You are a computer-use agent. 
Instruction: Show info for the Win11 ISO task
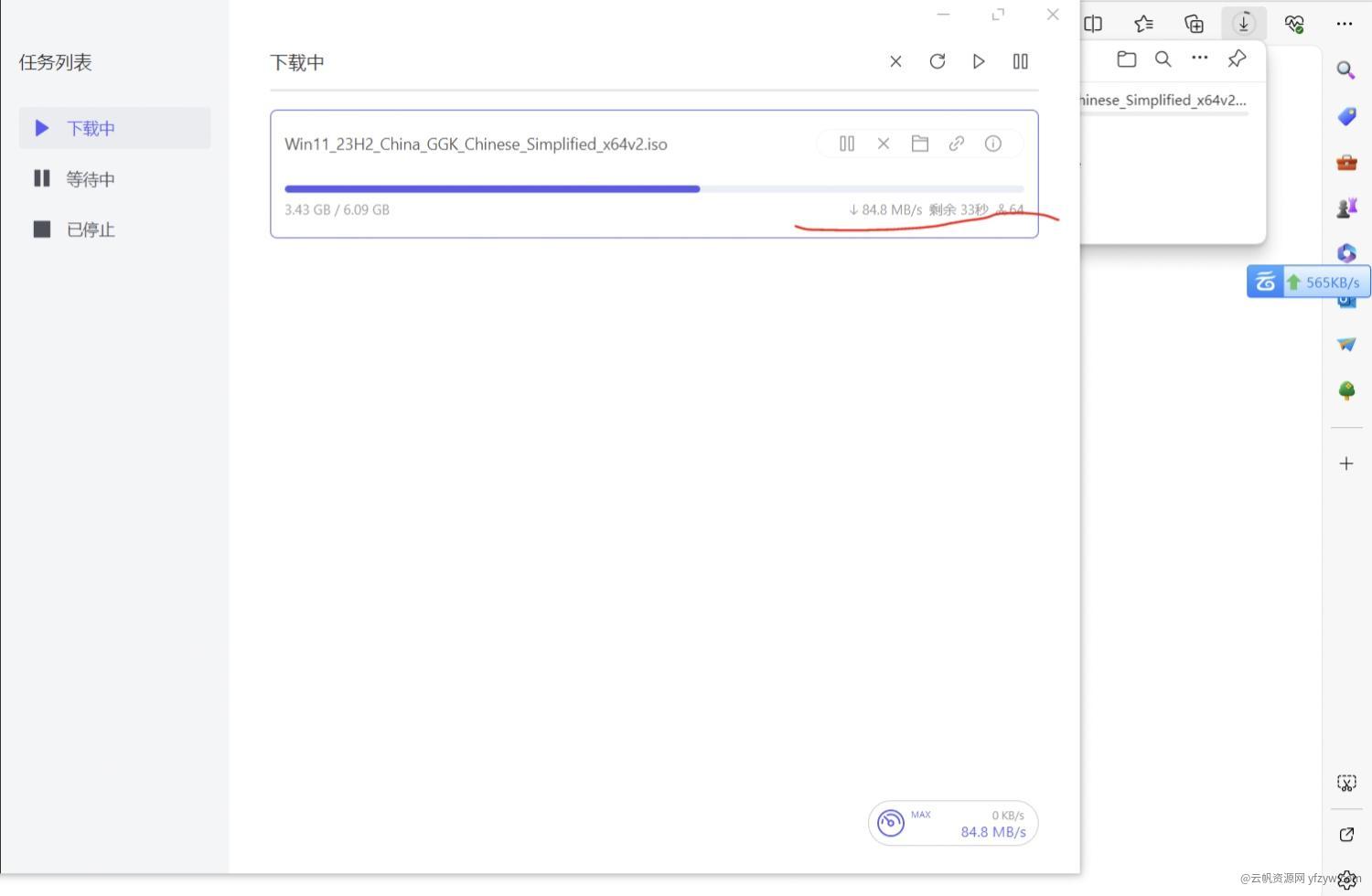(x=993, y=144)
